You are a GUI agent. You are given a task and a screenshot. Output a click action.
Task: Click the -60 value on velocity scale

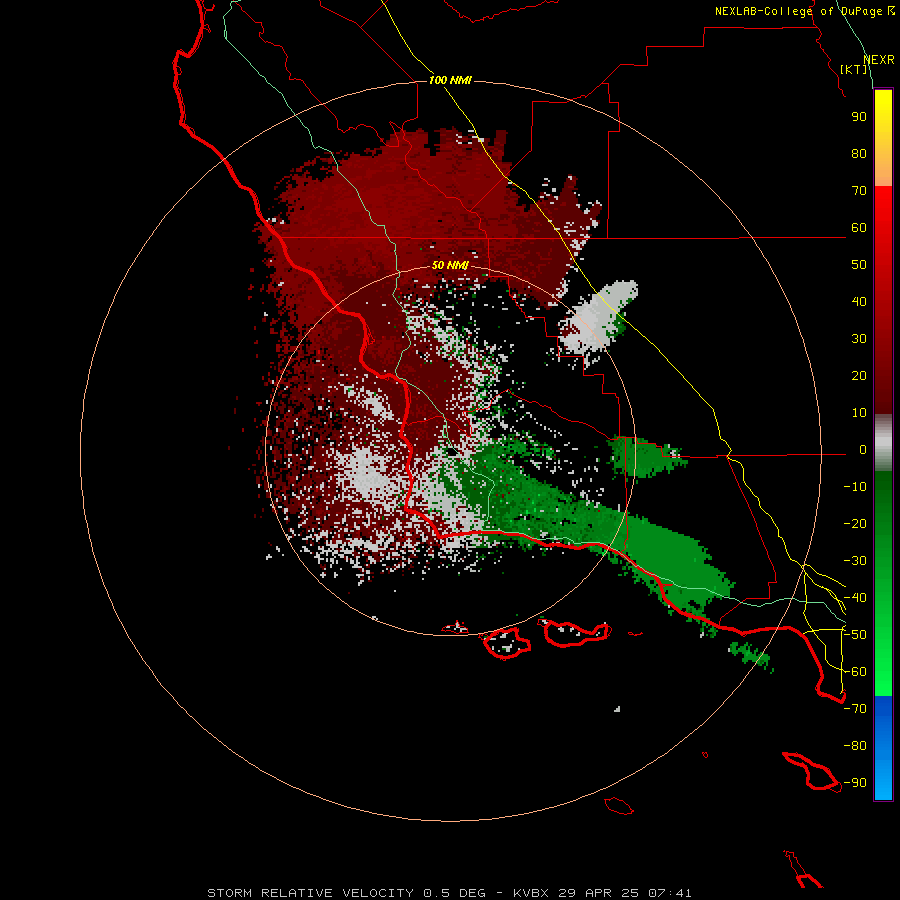pyautogui.click(x=855, y=672)
